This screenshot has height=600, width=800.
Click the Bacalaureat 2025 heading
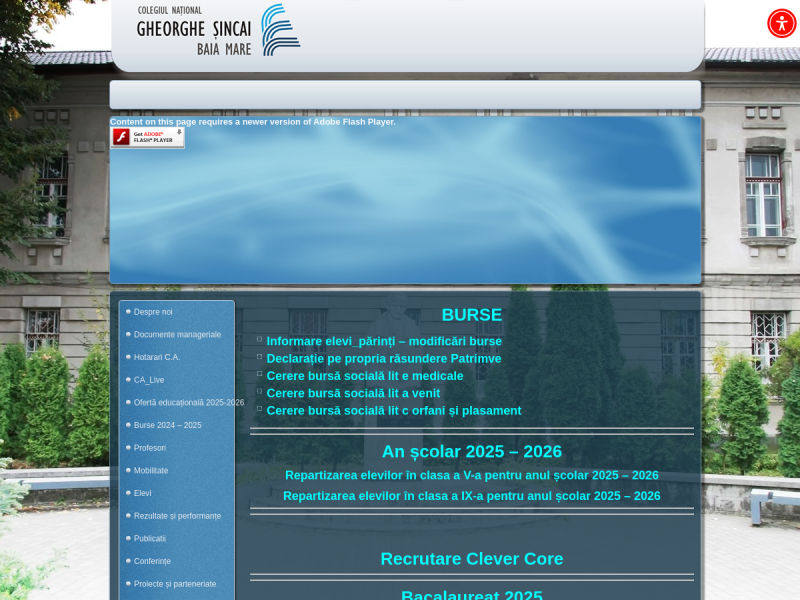click(x=470, y=594)
